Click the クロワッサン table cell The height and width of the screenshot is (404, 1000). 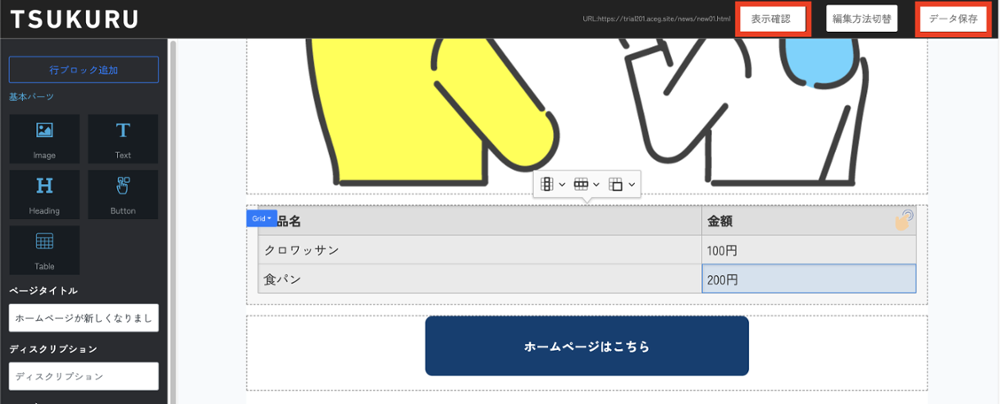(x=480, y=250)
